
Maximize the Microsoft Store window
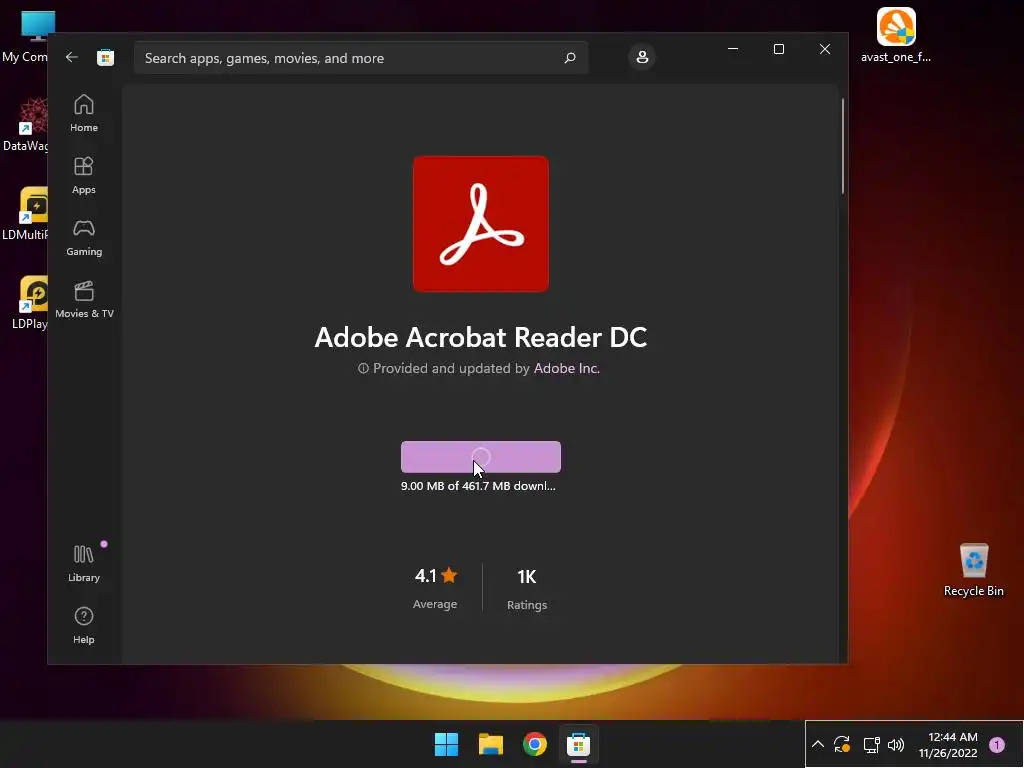point(778,49)
